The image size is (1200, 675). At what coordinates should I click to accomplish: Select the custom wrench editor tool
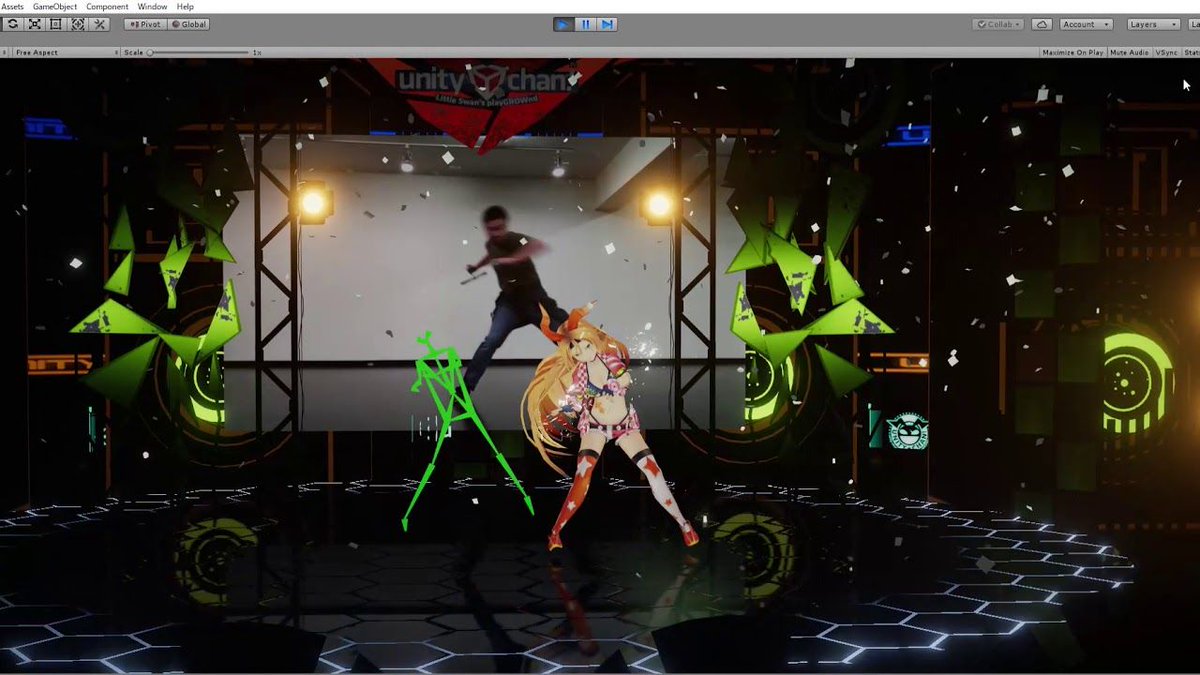click(98, 24)
